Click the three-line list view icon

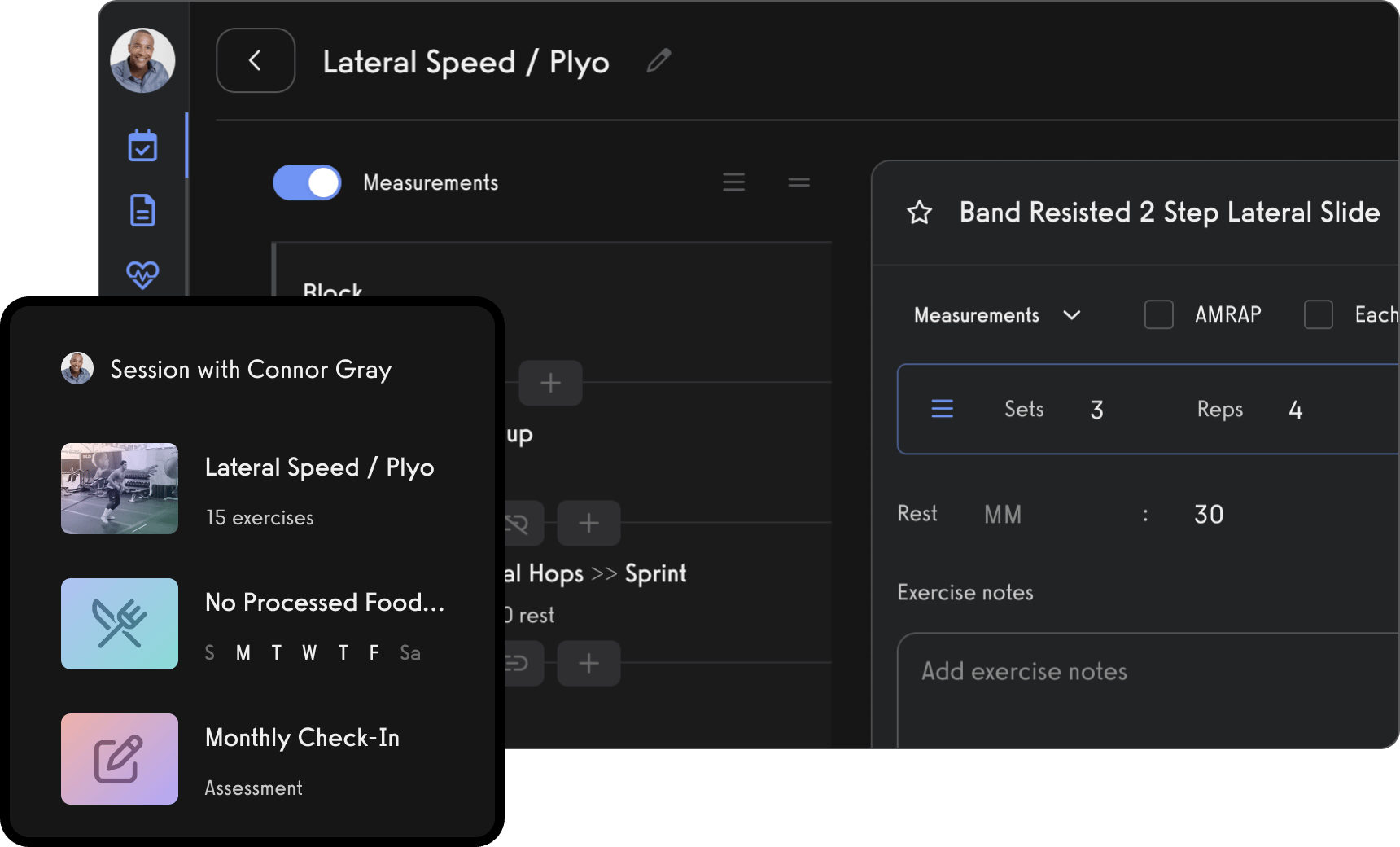tap(733, 182)
